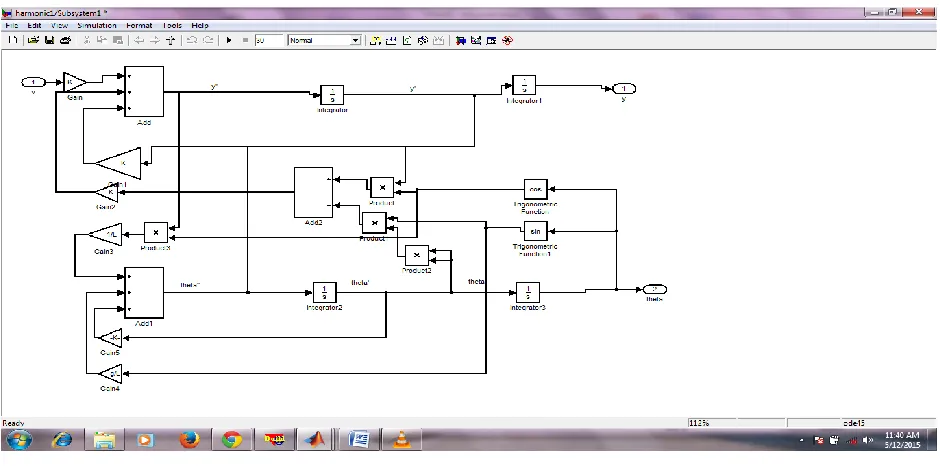Select the Gain2 block
The image size is (940, 466).
coord(109,192)
